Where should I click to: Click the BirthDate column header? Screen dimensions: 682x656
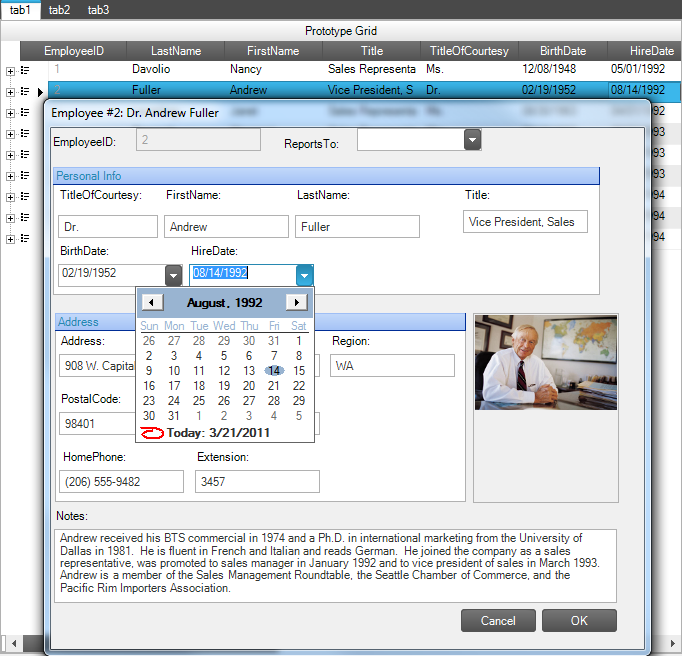563,51
